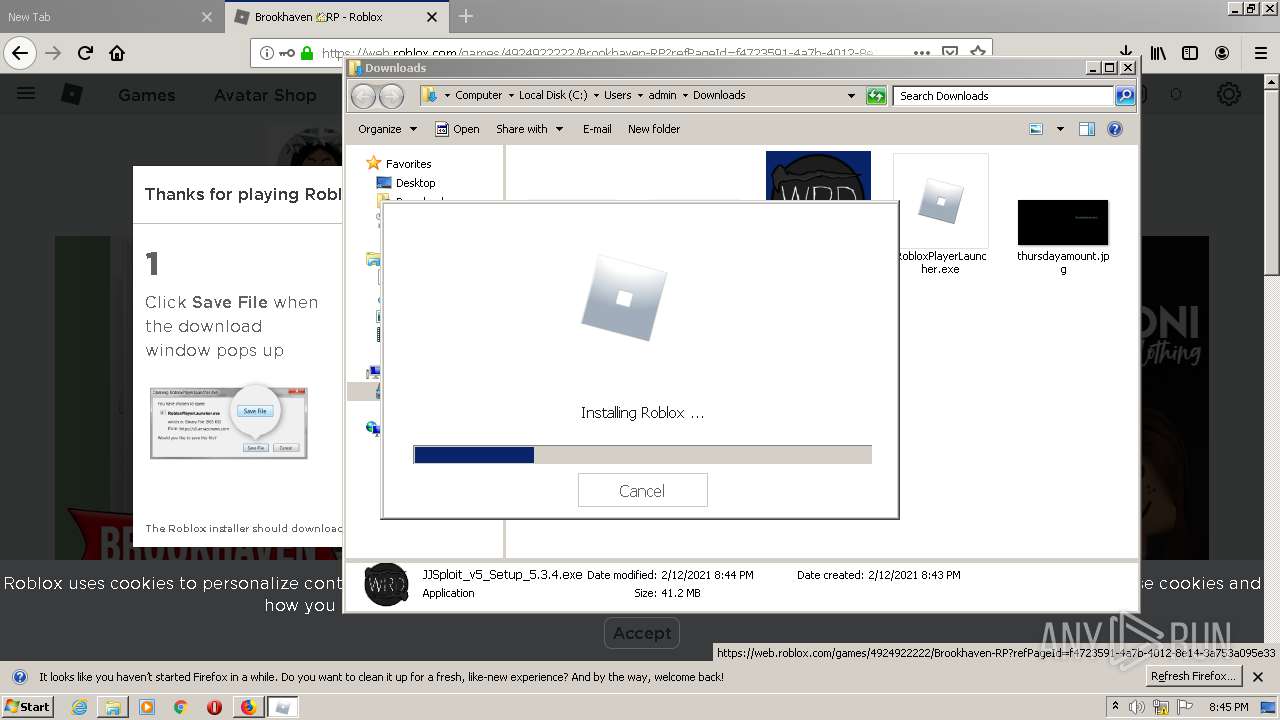Open Roblox hamburger navigation menu

26,94
